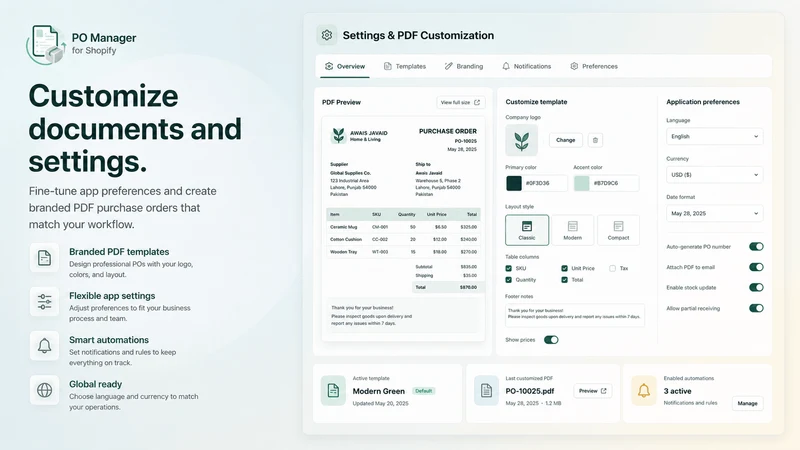Click the Global ready globe icon

44,390
